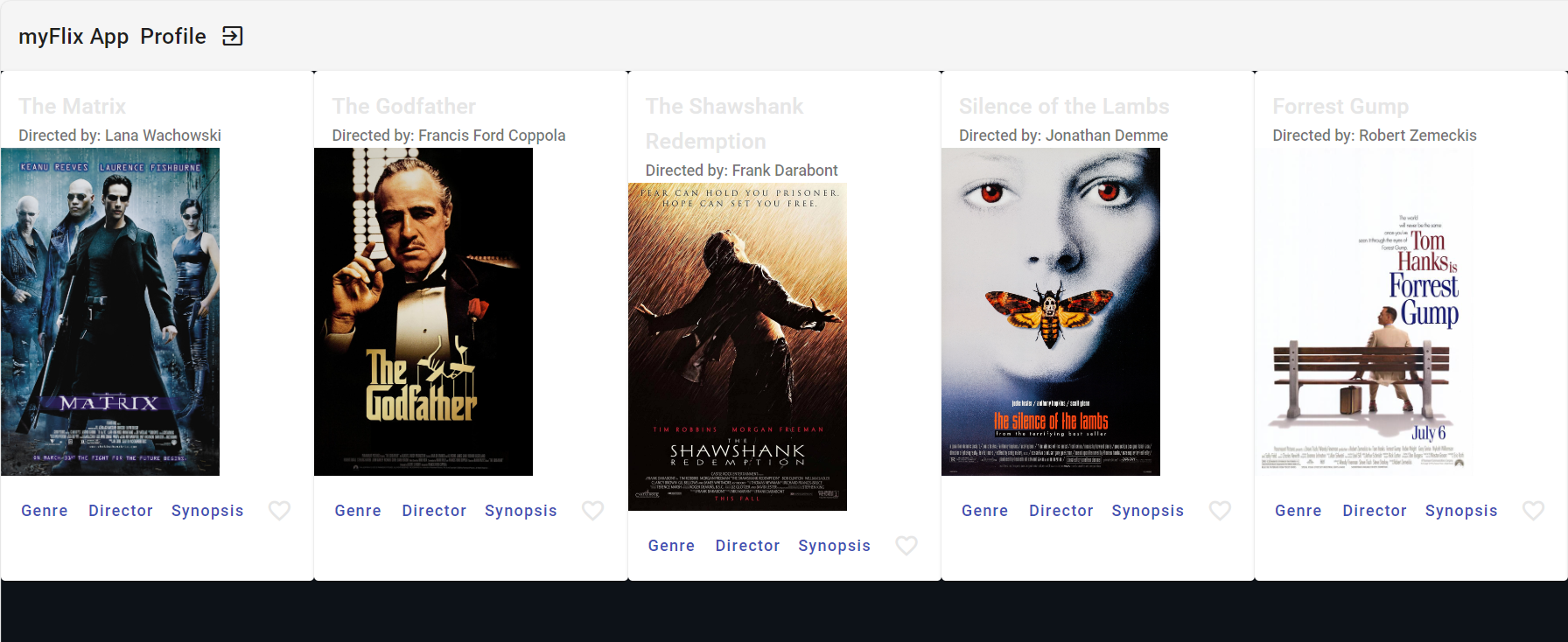
Task: View Director info for The Godfather
Action: coord(434,511)
